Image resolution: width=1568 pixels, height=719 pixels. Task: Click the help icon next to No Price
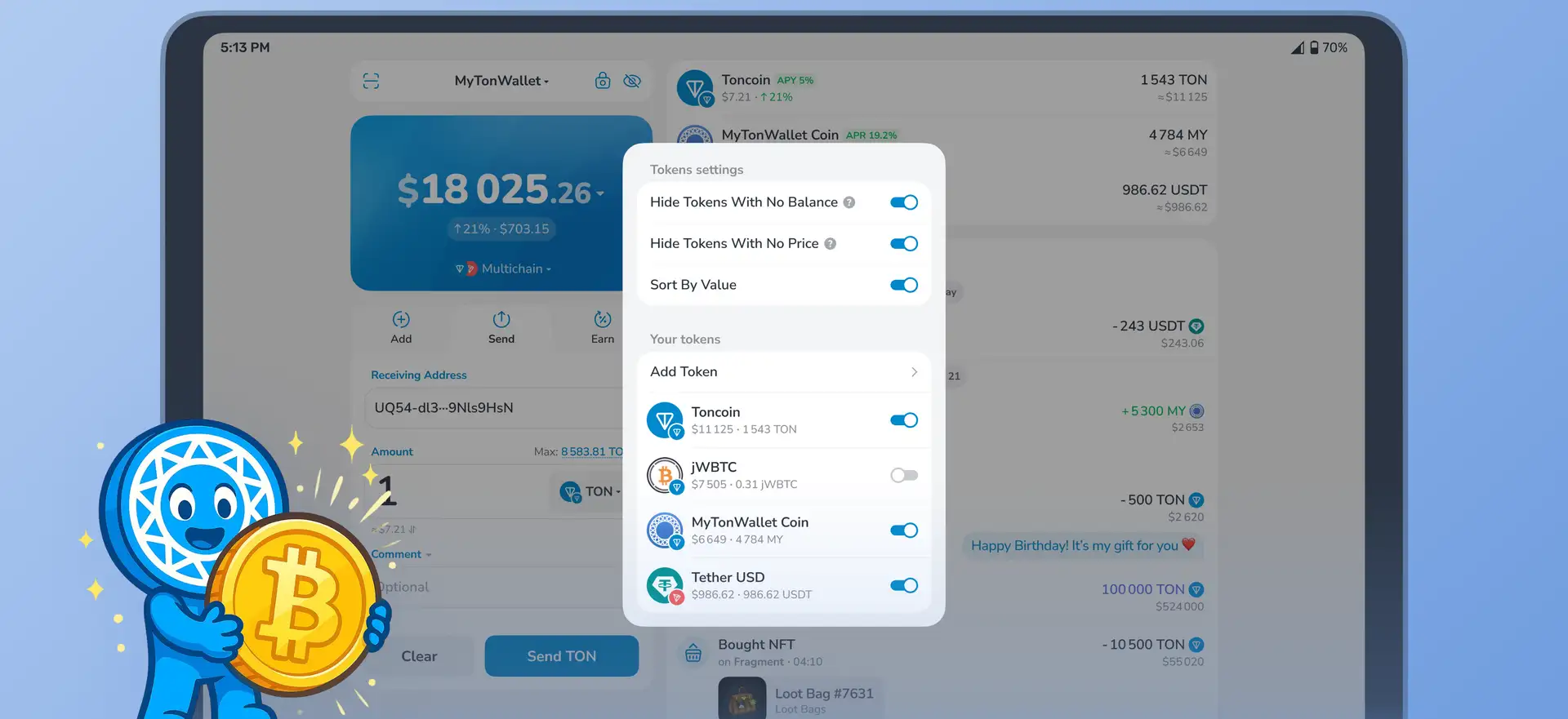click(x=830, y=244)
